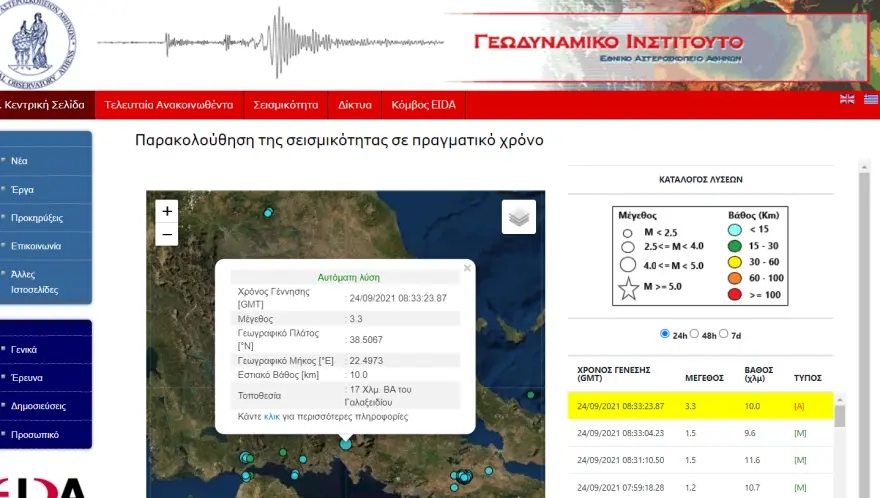Open the Σεισμικότητα menu
Image resolution: width=880 pixels, height=498 pixels.
tap(285, 104)
